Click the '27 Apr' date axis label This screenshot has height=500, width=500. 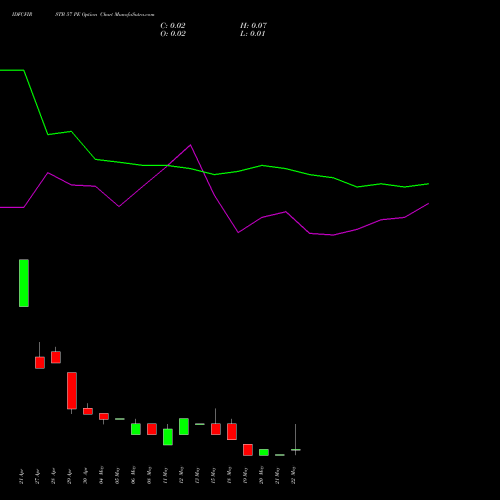point(37,476)
